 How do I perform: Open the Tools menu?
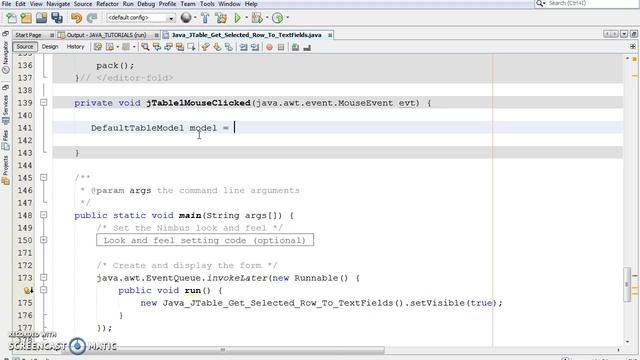click(207, 4)
